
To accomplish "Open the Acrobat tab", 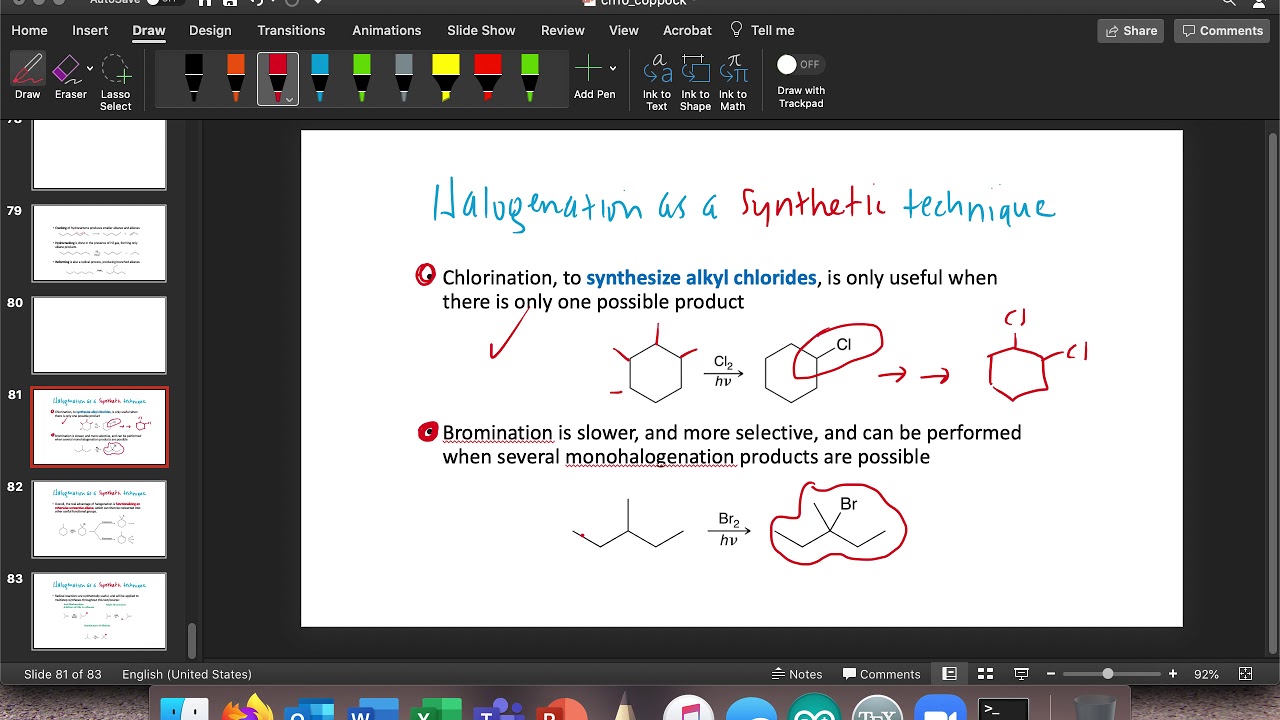I will (x=687, y=30).
